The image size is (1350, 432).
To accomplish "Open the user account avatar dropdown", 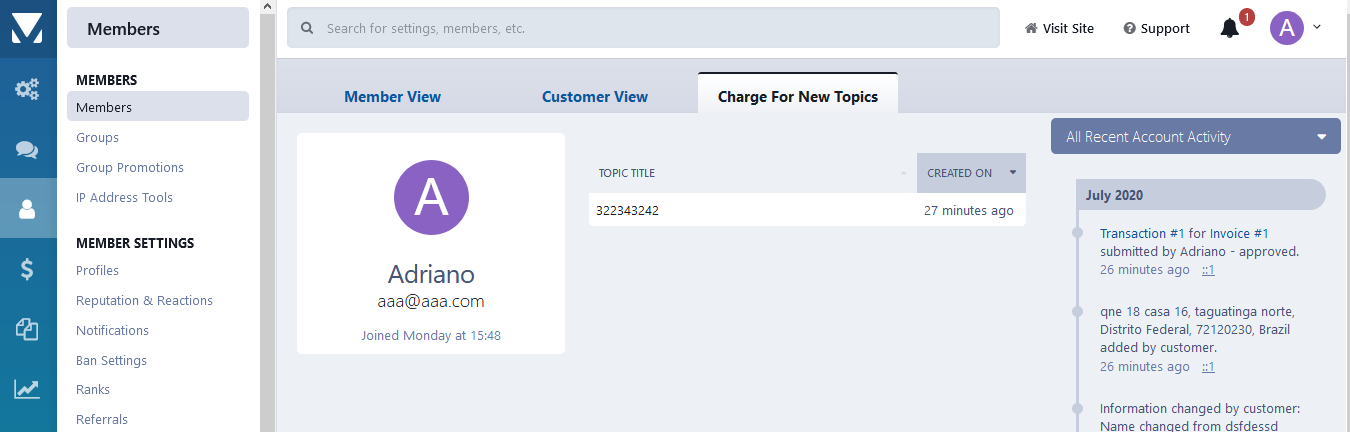I will pyautogui.click(x=1296, y=28).
